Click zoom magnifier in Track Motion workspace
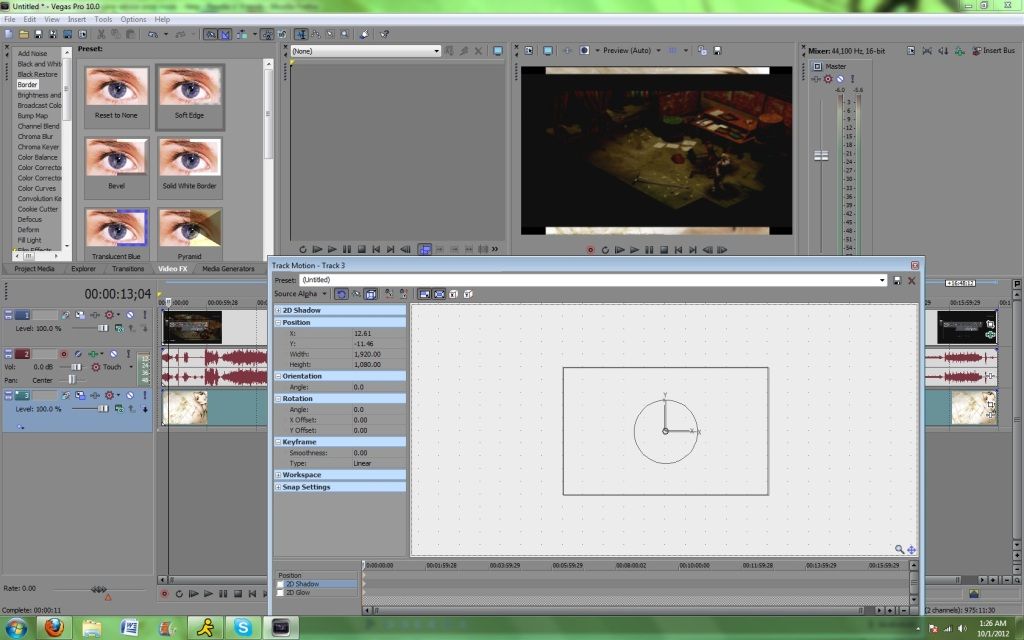This screenshot has width=1024, height=640. click(899, 549)
